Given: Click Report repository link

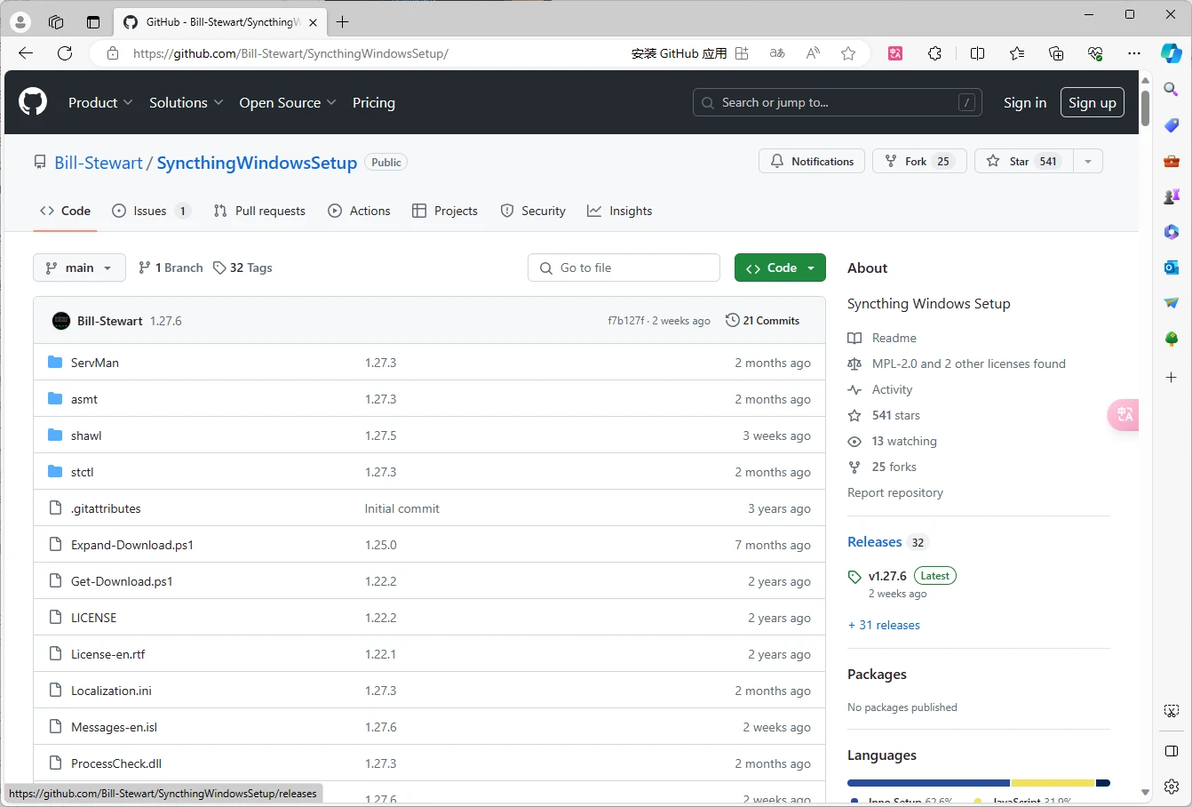Looking at the screenshot, I should [895, 492].
